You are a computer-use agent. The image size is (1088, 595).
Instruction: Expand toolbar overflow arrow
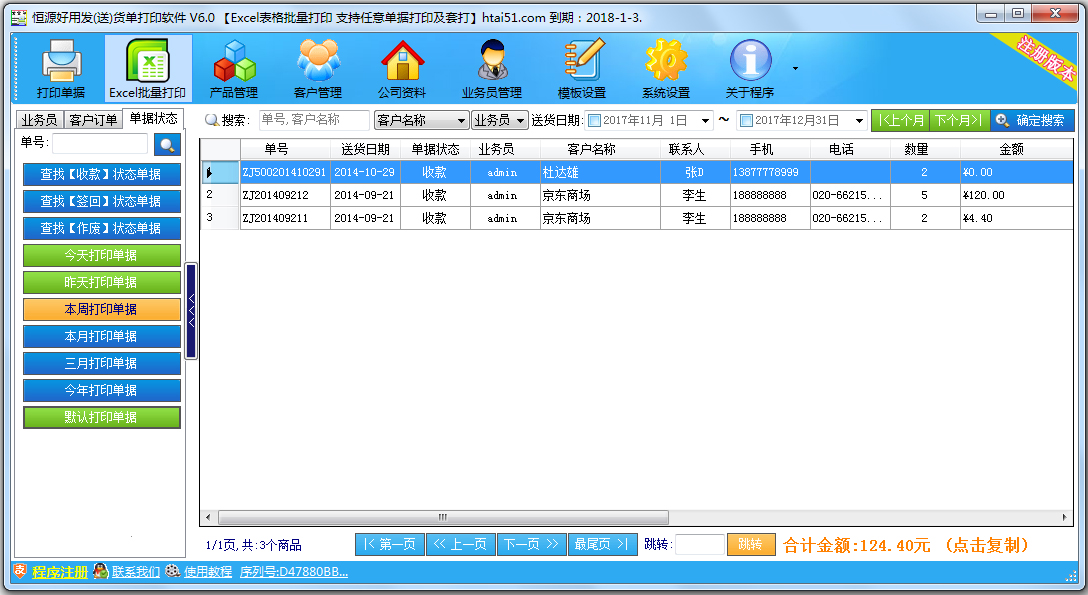795,69
